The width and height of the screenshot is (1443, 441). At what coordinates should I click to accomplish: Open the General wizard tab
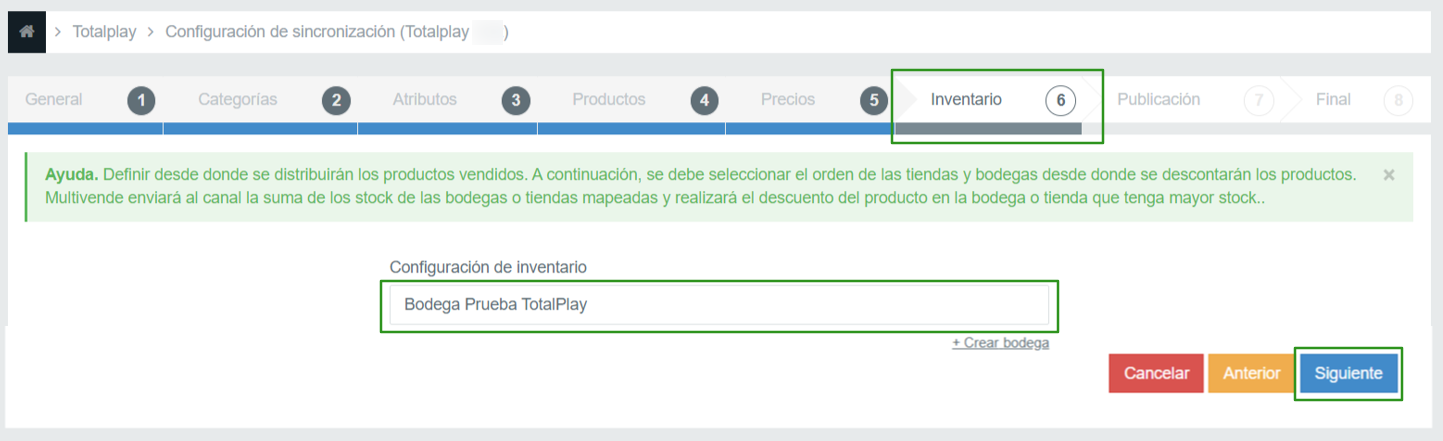pyautogui.click(x=54, y=100)
